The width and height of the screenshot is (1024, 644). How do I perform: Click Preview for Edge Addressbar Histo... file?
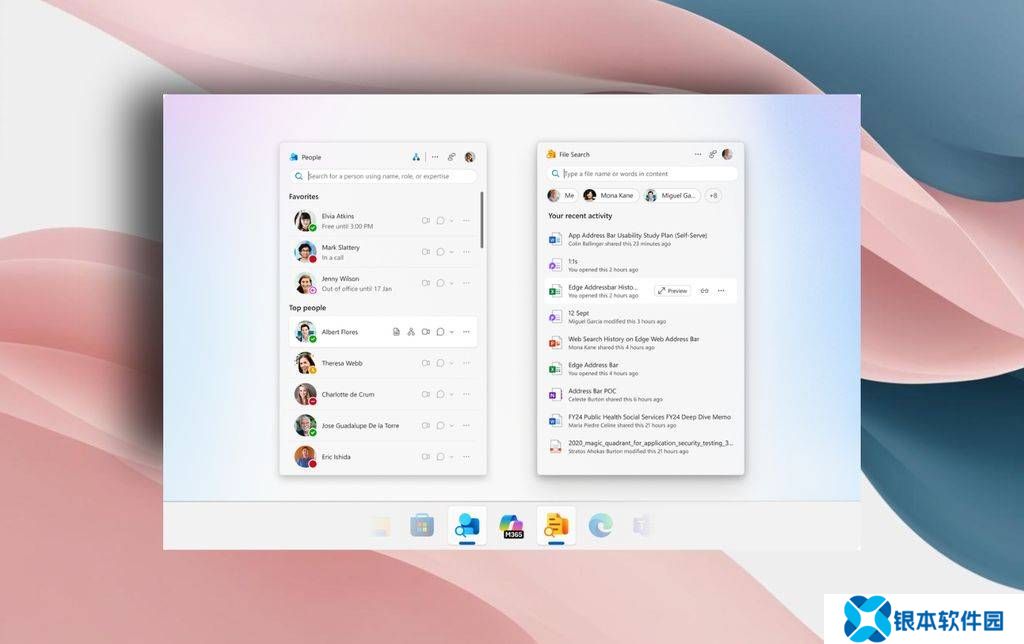[673, 291]
